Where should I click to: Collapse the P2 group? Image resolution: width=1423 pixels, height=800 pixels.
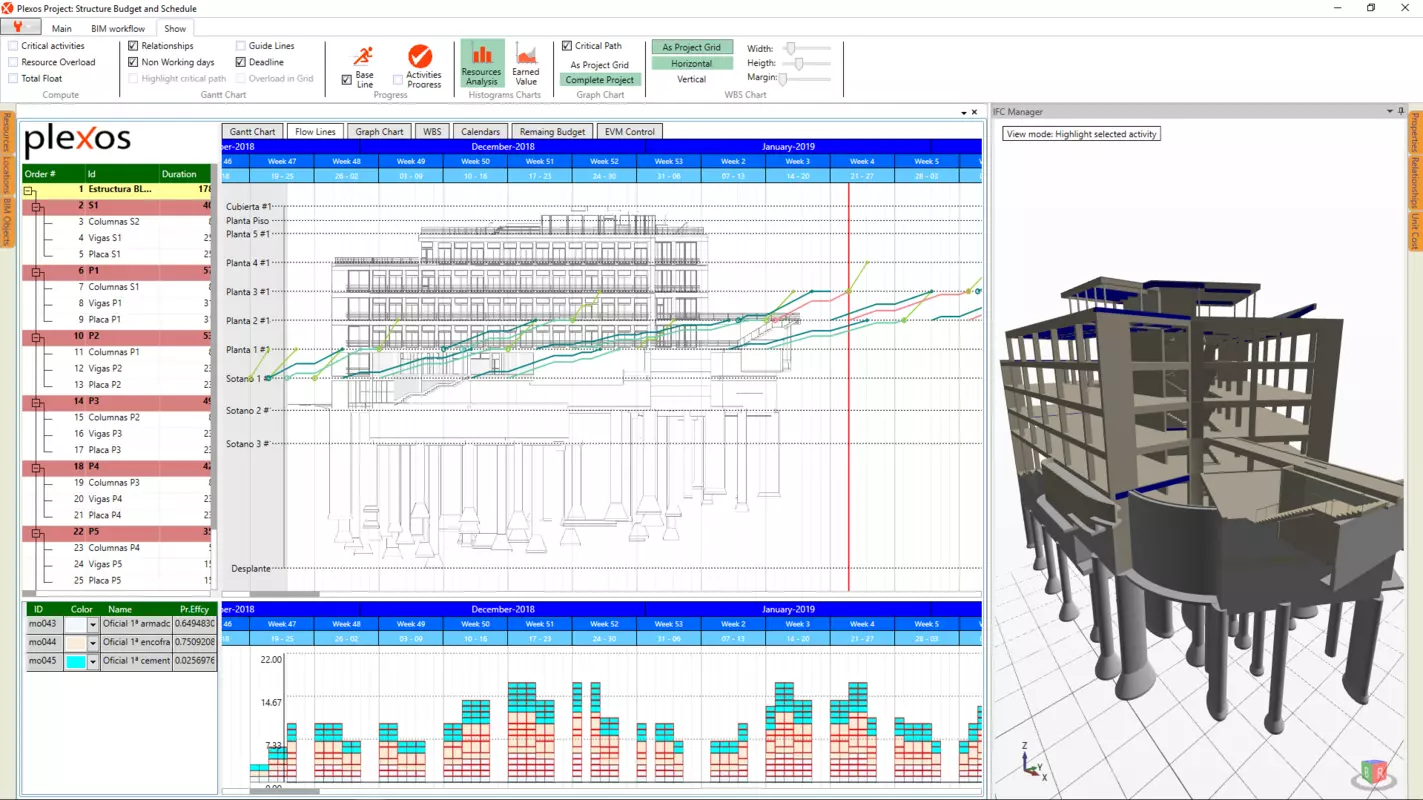click(x=37, y=337)
